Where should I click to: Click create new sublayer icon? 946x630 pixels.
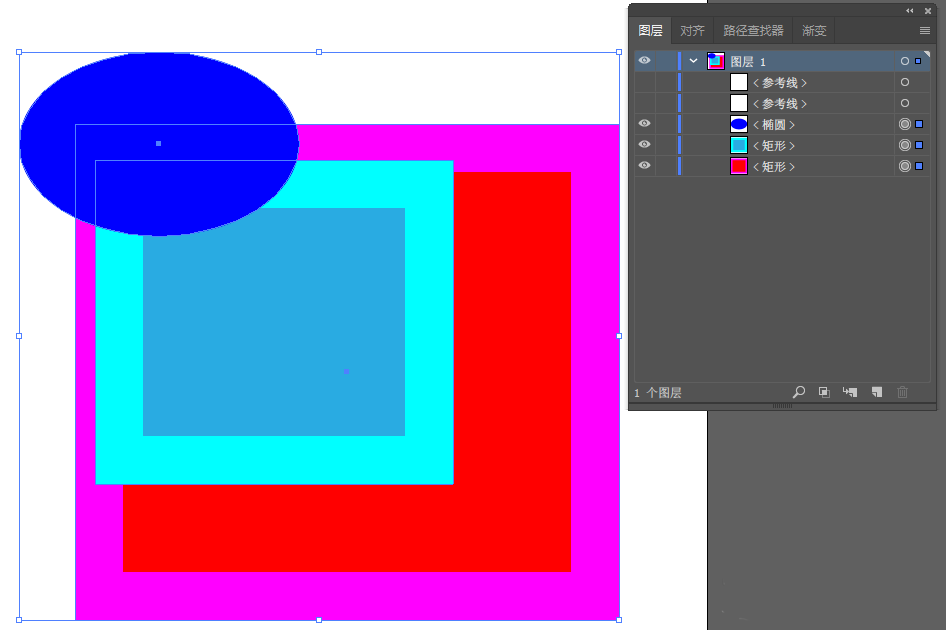point(850,392)
